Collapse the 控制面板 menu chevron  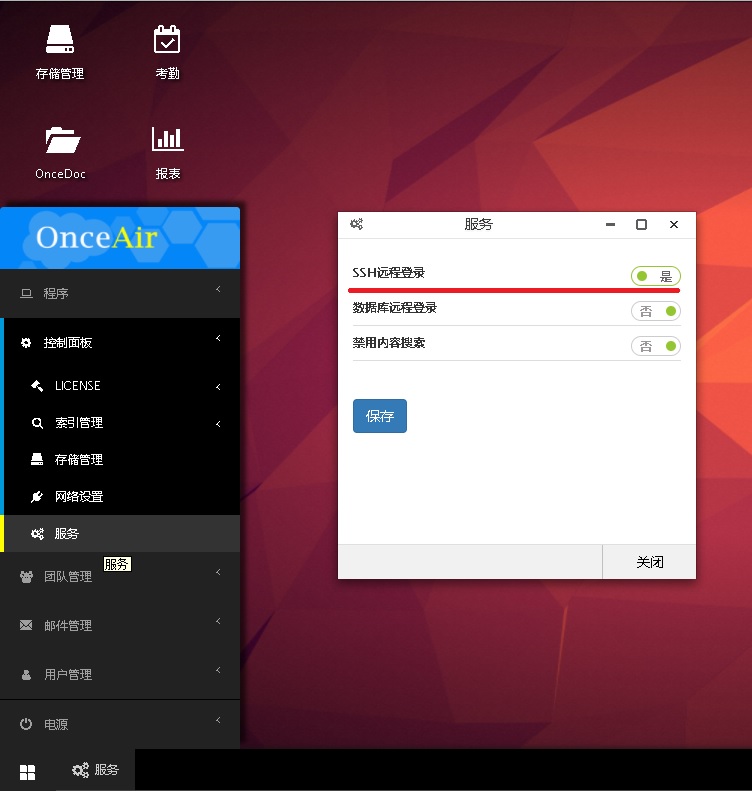[218, 338]
